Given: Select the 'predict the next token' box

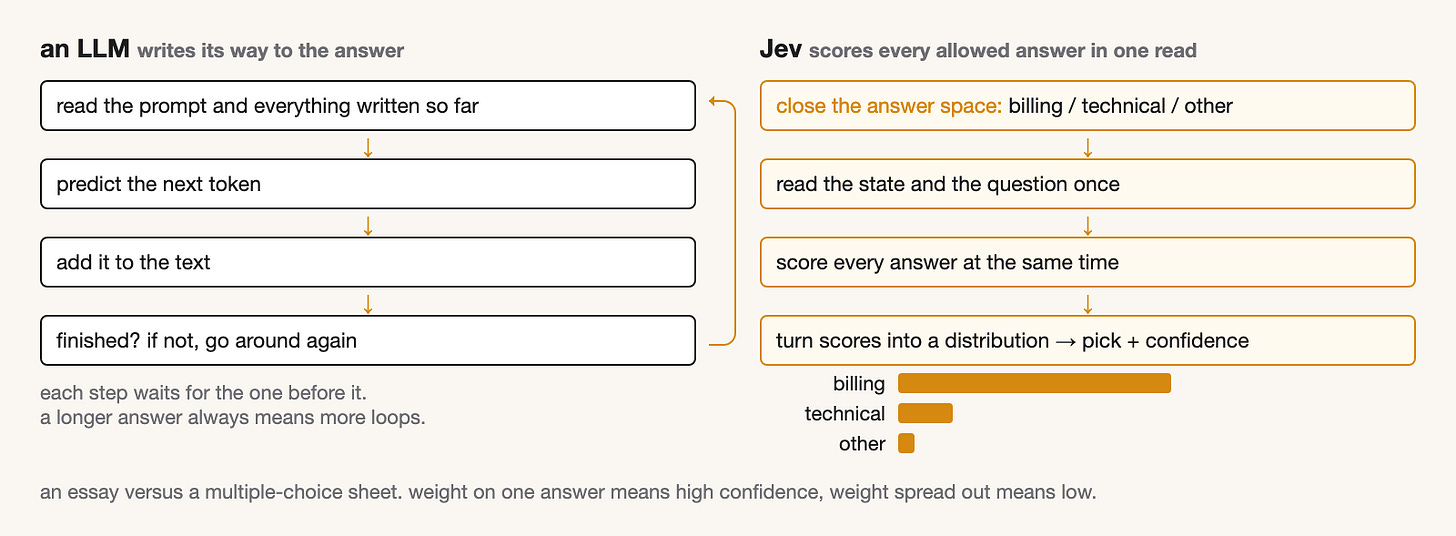Looking at the screenshot, I should point(368,184).
